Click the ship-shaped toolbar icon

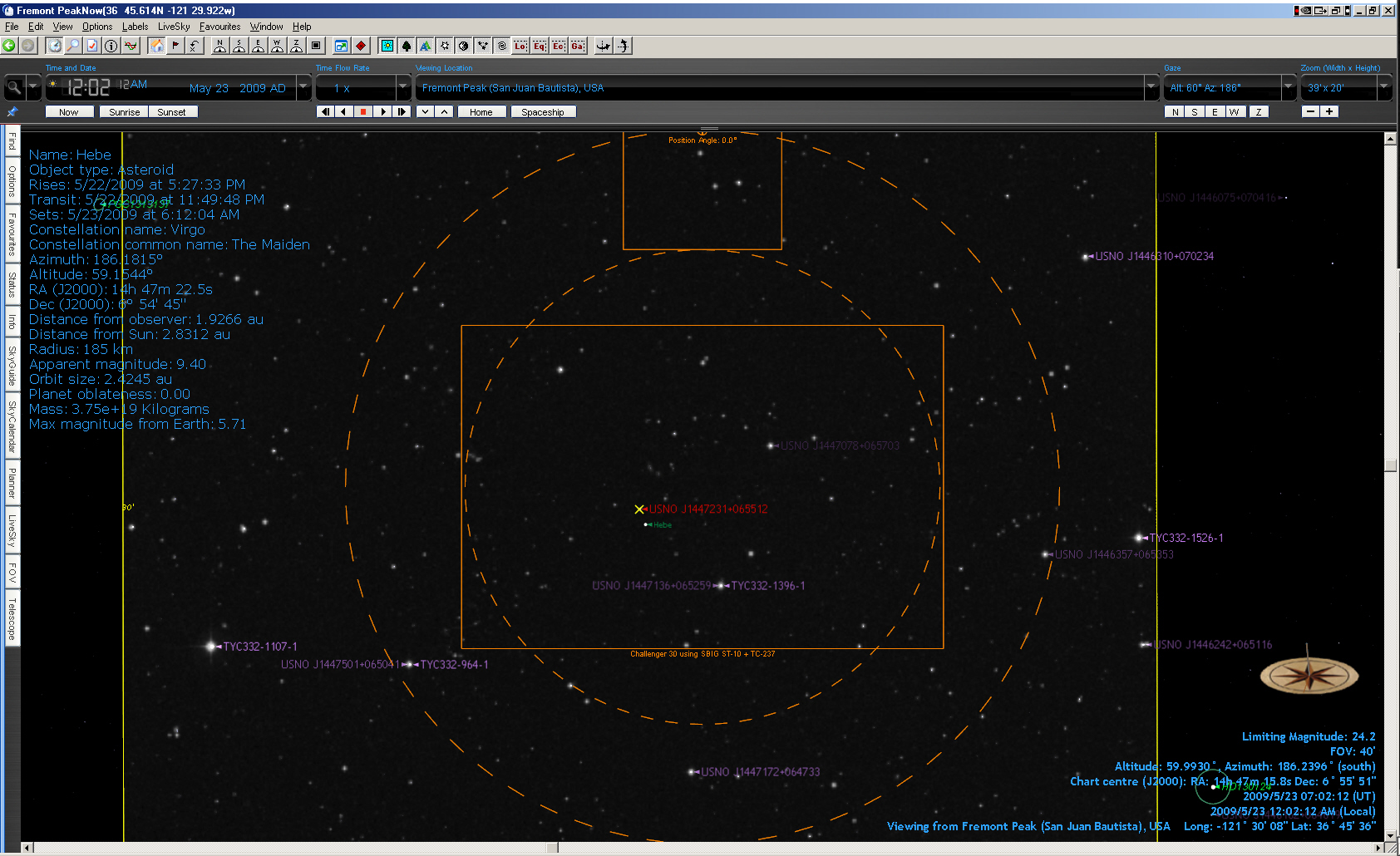[x=604, y=46]
